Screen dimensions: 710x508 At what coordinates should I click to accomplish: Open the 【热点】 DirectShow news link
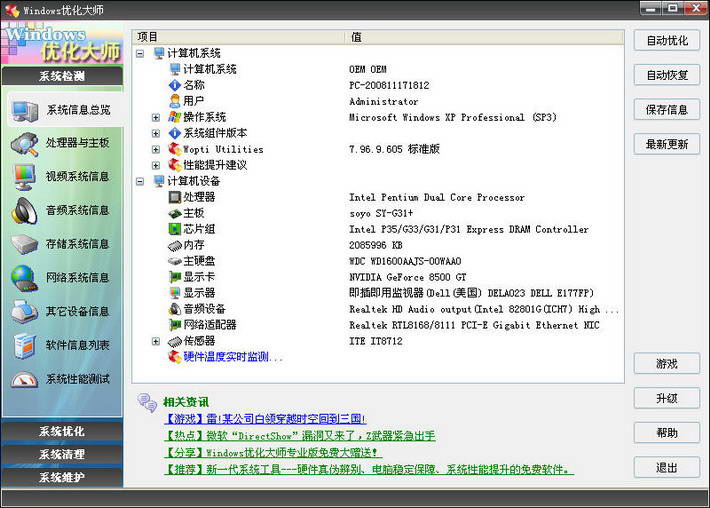[x=300, y=436]
